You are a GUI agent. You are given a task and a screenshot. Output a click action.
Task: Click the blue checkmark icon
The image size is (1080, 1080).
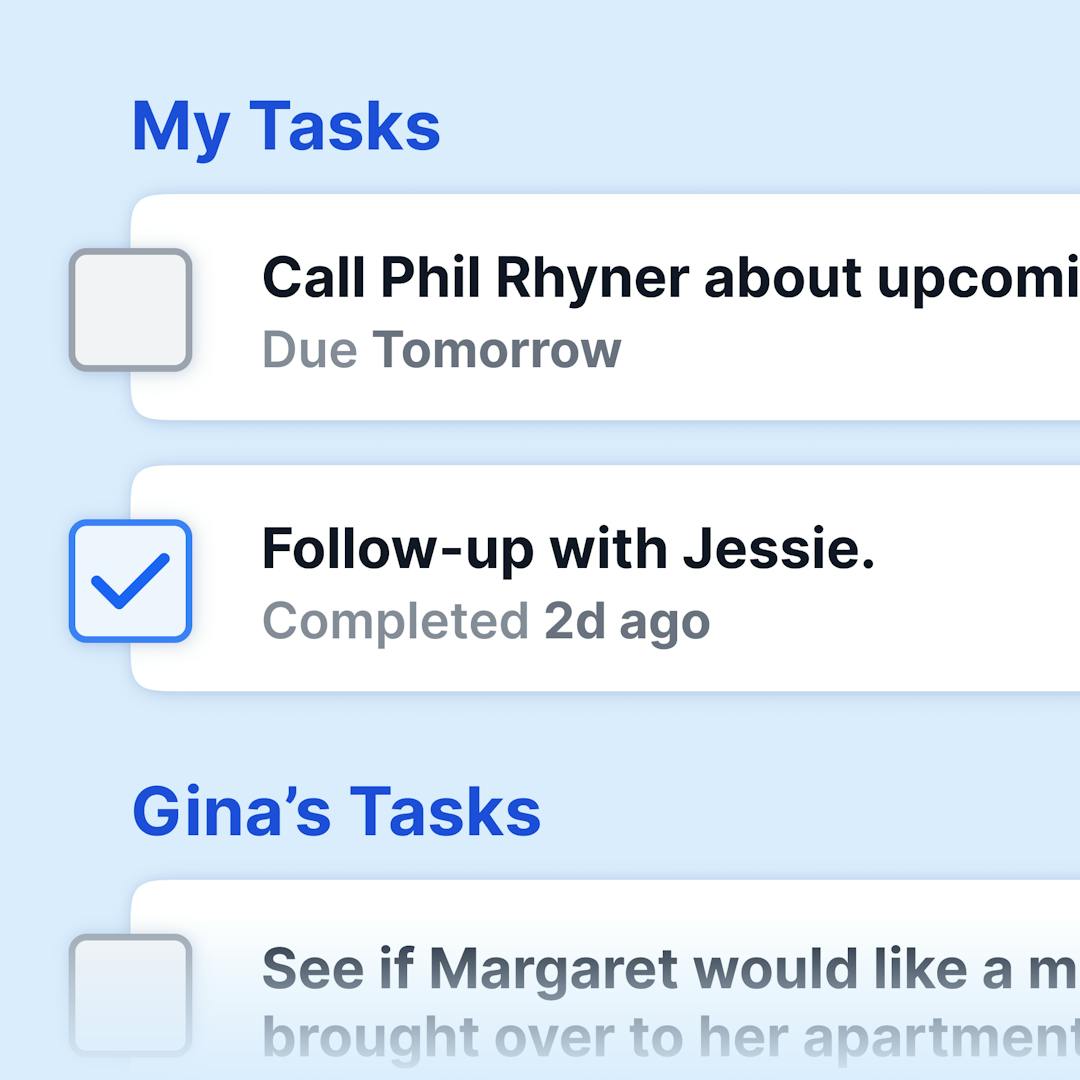point(130,581)
